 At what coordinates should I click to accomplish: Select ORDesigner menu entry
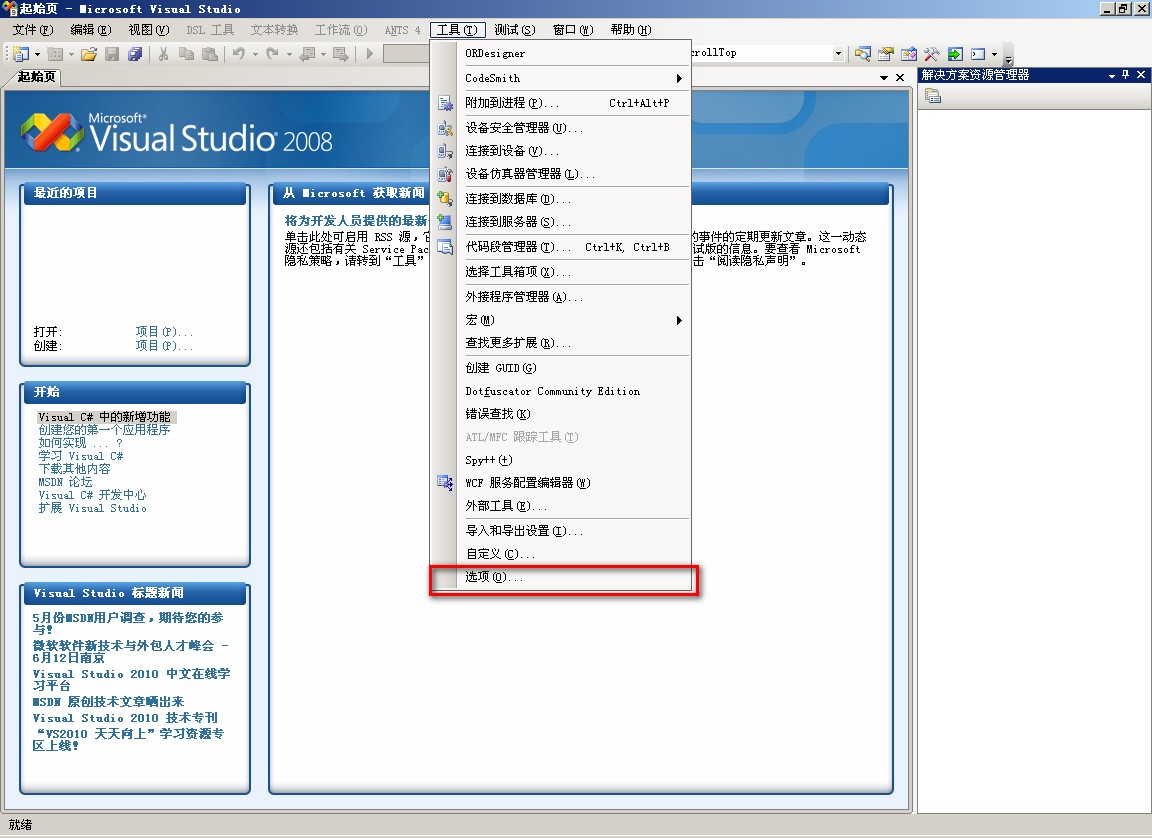click(561, 54)
